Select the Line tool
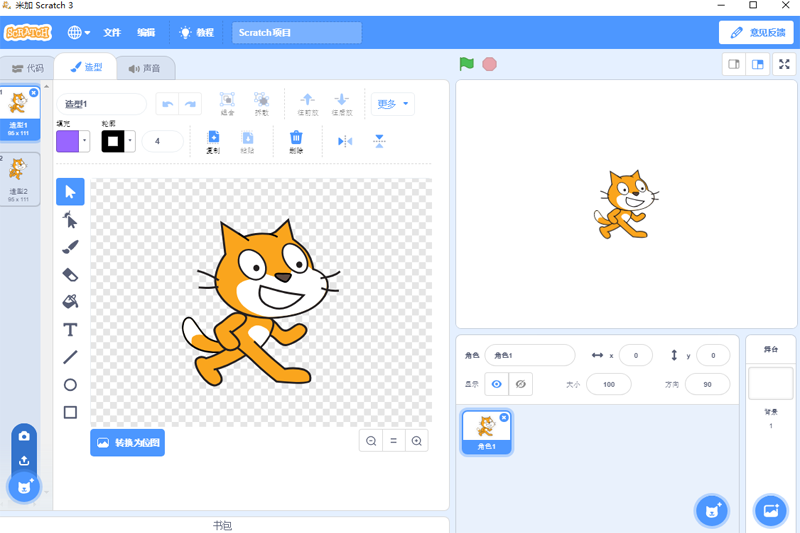 (70, 357)
